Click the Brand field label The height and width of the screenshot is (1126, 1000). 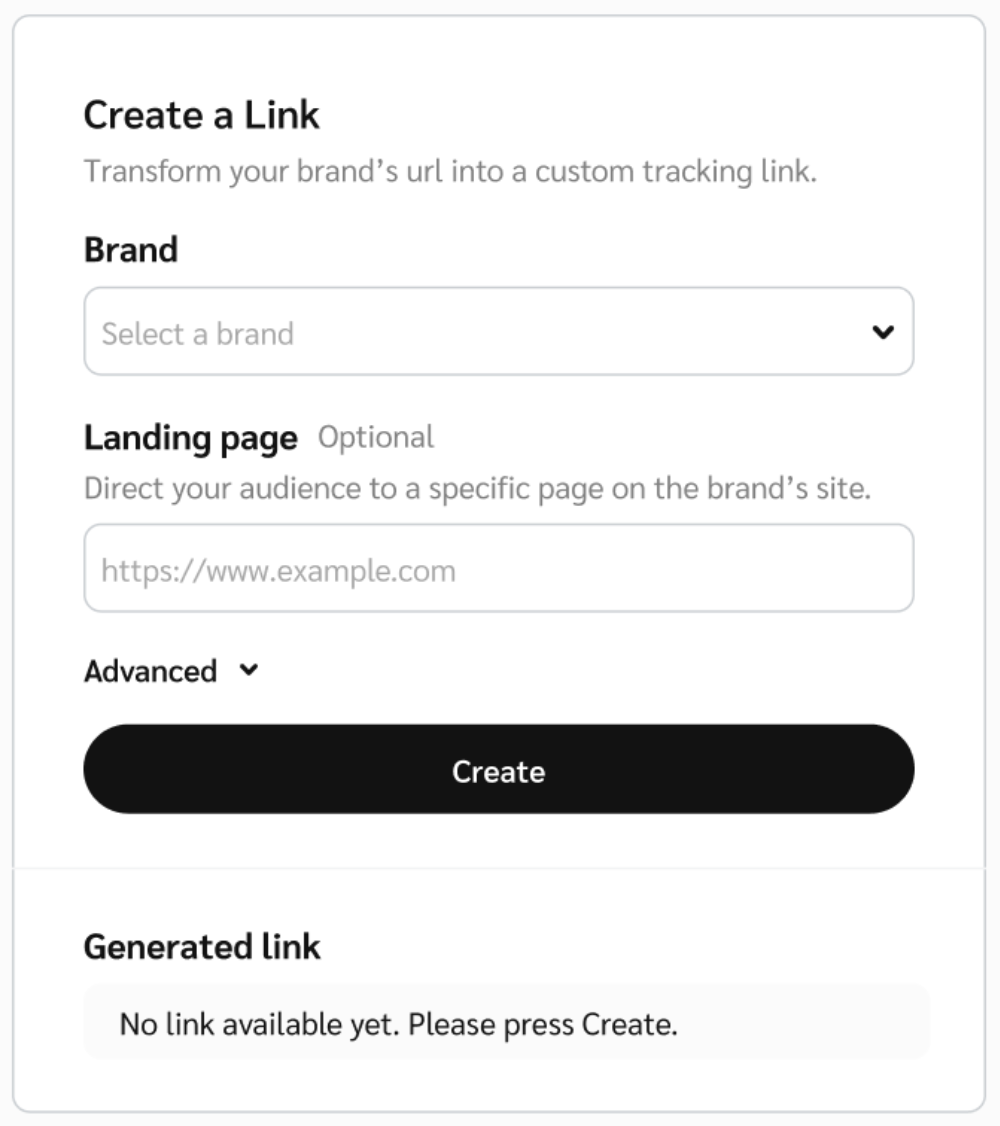131,250
